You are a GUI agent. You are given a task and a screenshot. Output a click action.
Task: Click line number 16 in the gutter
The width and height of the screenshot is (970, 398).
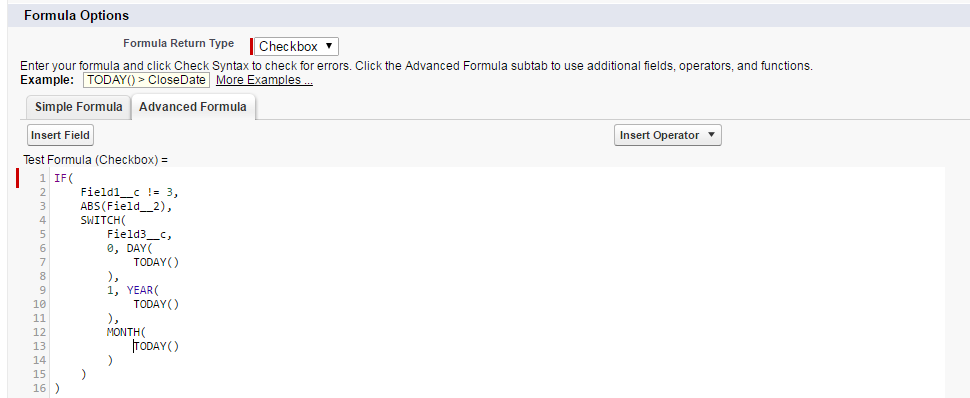point(40,388)
